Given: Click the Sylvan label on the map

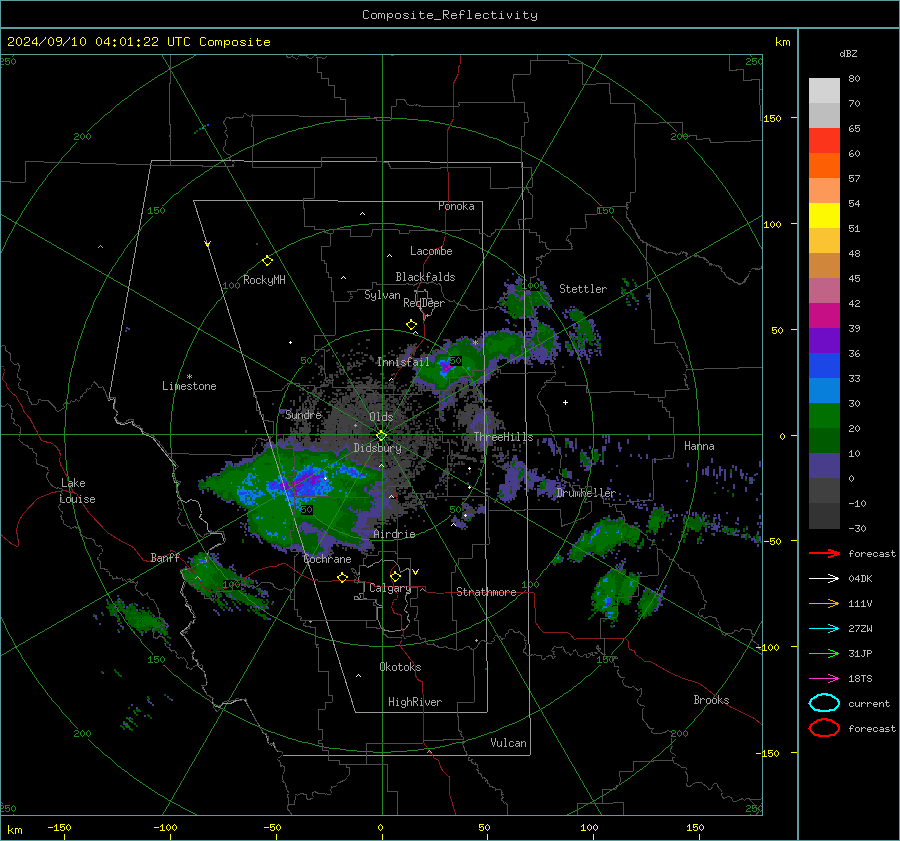Looking at the screenshot, I should coord(382,295).
